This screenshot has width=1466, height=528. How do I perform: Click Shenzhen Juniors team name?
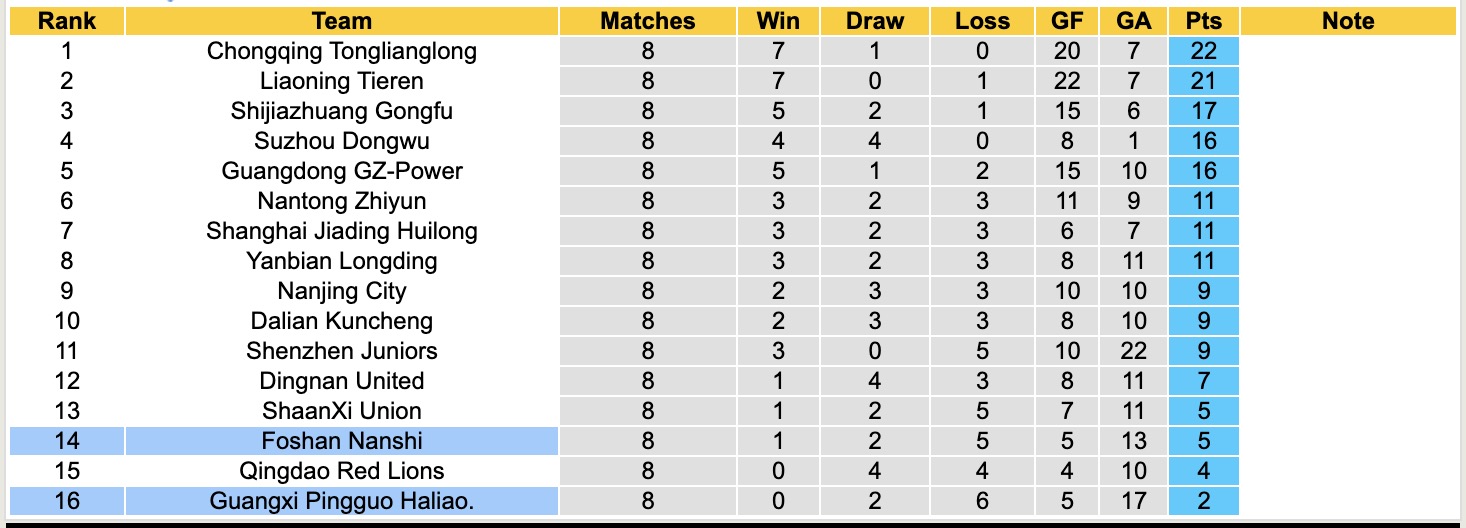(x=342, y=351)
